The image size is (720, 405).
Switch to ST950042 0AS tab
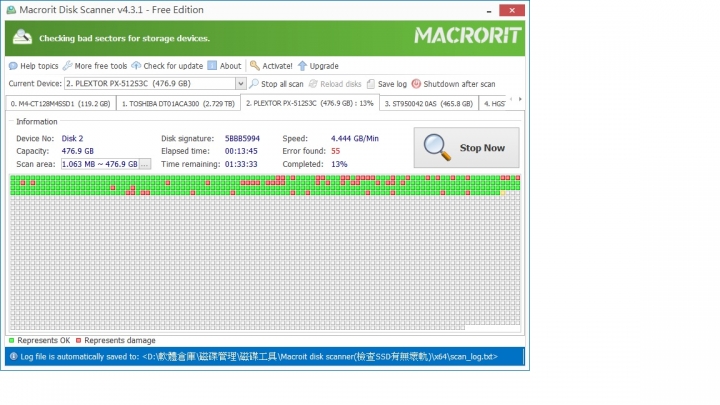(x=429, y=104)
